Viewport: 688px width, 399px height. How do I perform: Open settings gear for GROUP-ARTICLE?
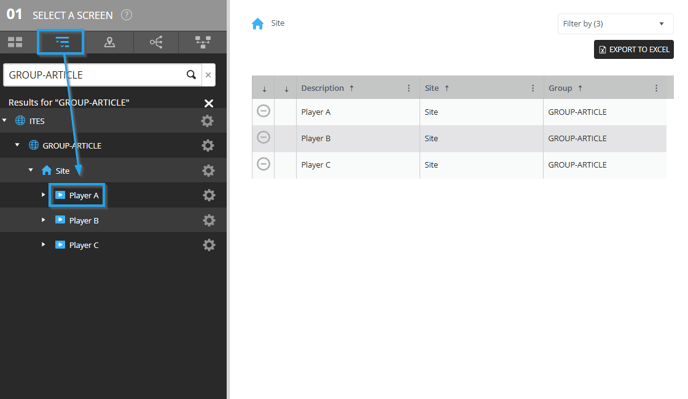(x=208, y=145)
